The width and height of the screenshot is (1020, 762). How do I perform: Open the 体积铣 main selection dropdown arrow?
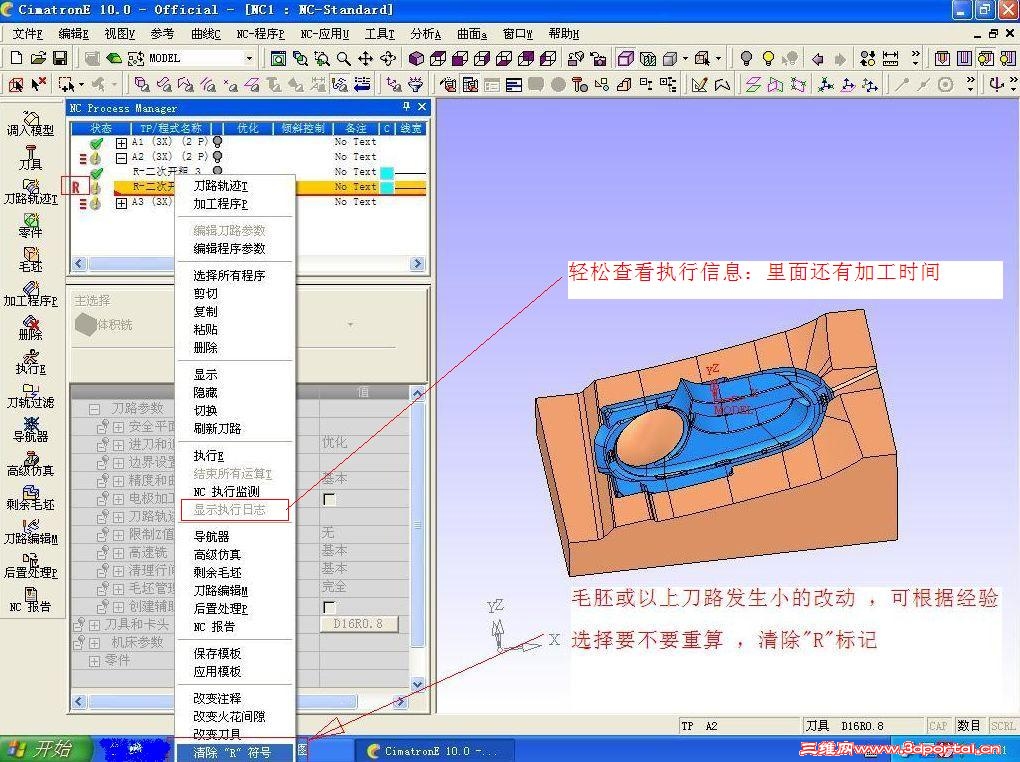pos(350,324)
